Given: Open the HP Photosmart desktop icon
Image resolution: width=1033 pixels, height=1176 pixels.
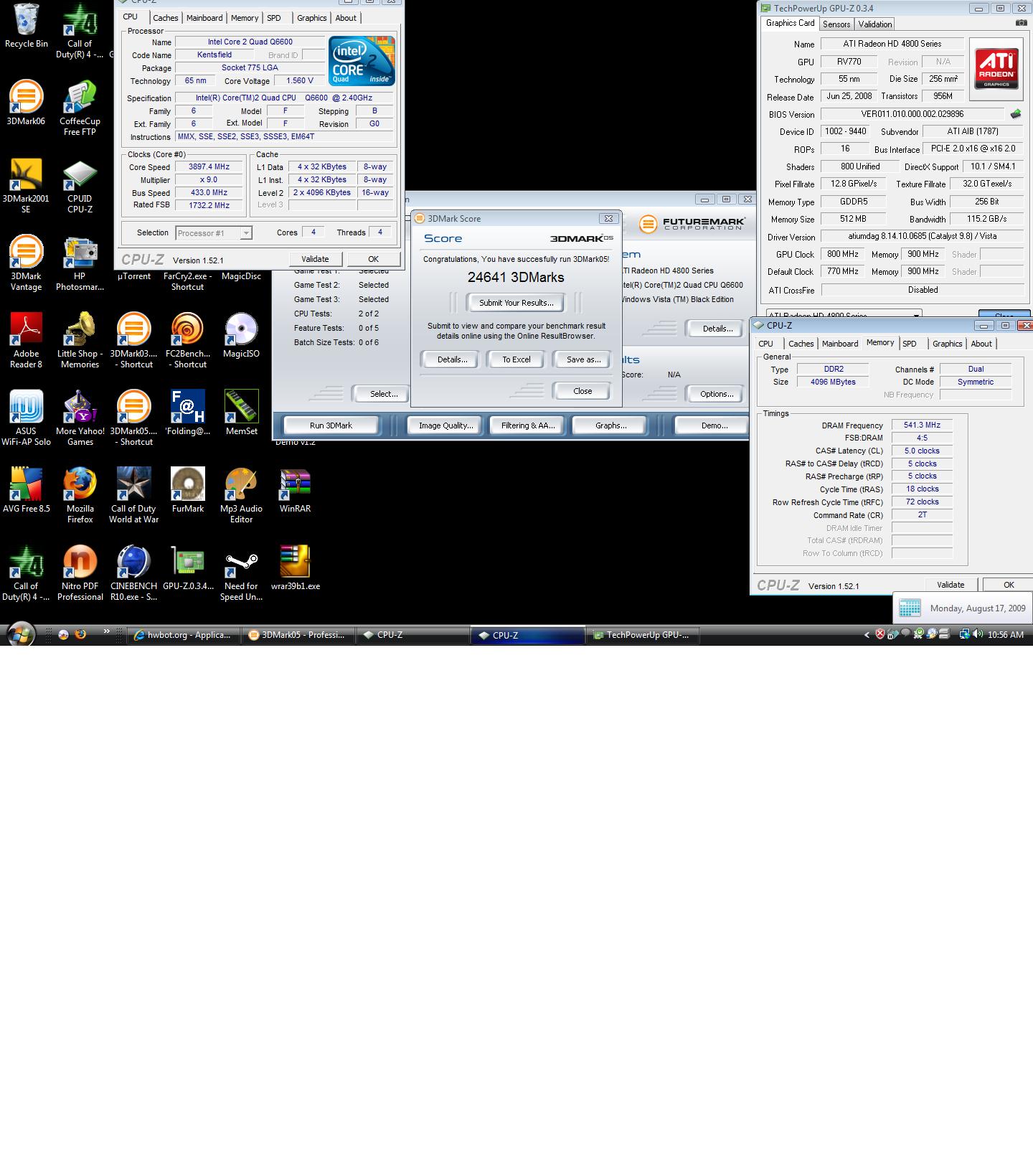Looking at the screenshot, I should (x=80, y=263).
